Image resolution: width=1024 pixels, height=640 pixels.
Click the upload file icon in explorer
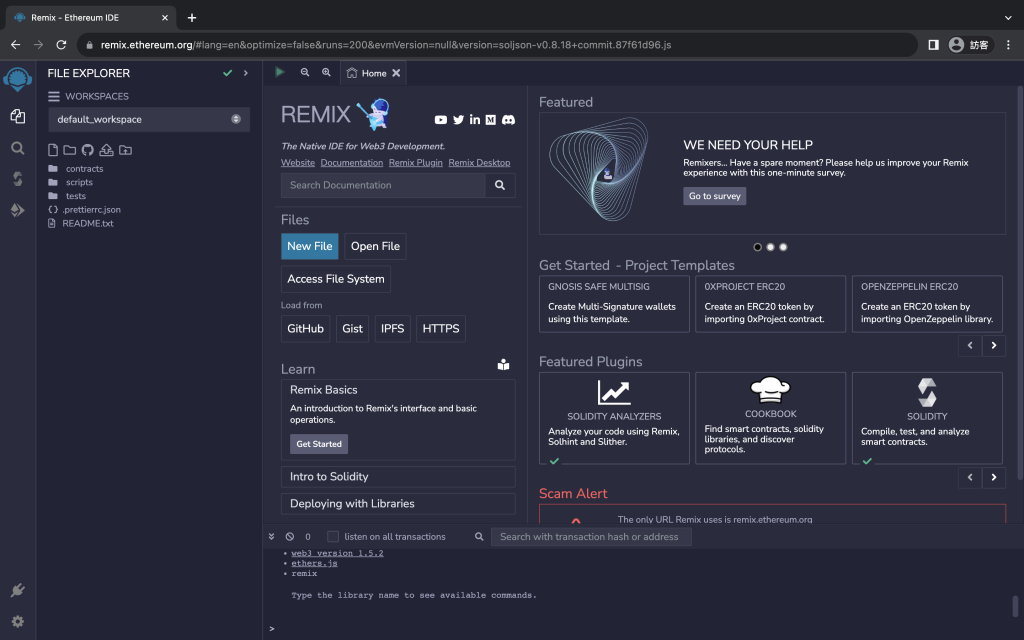(x=106, y=150)
